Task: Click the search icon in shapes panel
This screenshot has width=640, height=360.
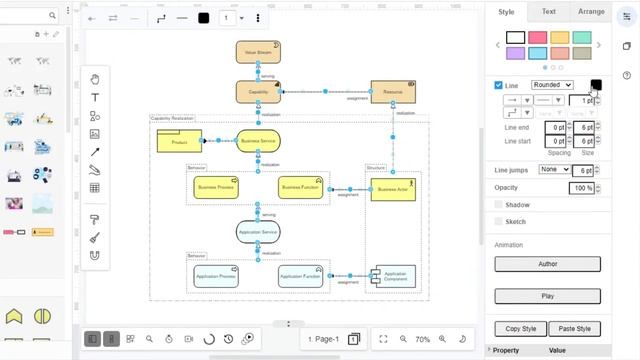Action: pyautogui.click(x=52, y=16)
